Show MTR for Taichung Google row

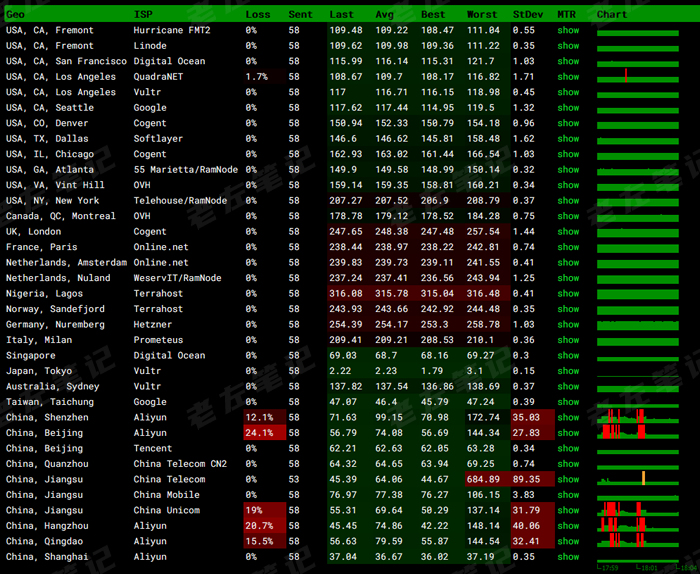pos(568,402)
